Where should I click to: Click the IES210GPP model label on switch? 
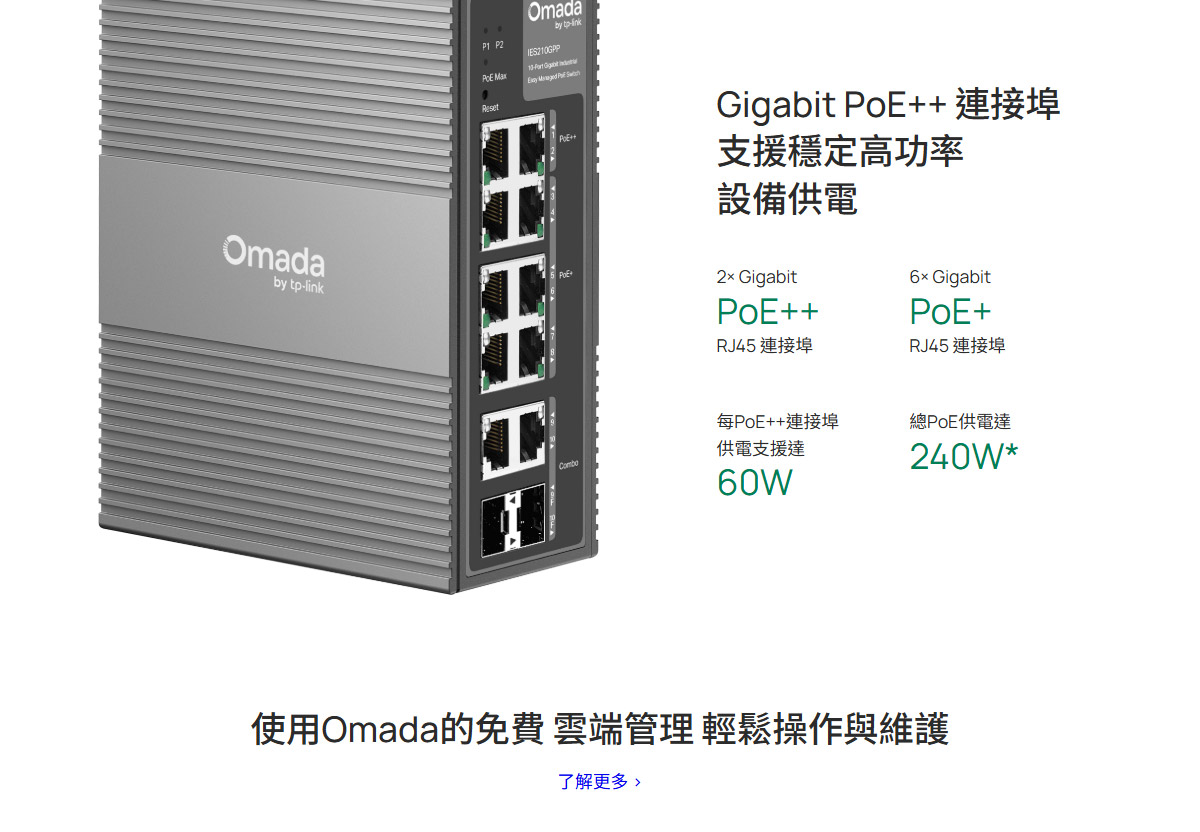pyautogui.click(x=544, y=51)
